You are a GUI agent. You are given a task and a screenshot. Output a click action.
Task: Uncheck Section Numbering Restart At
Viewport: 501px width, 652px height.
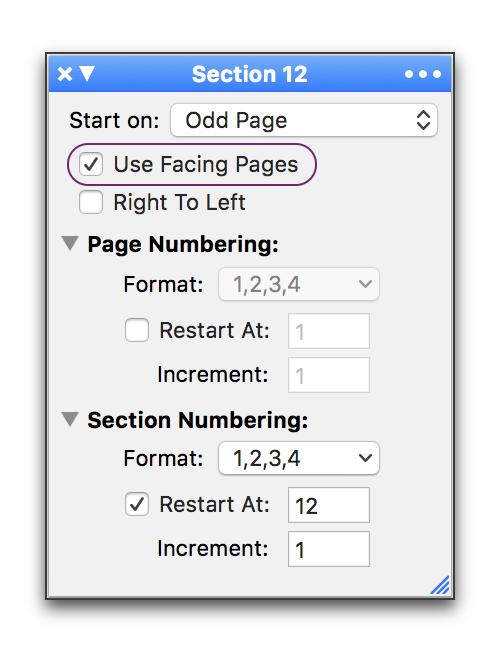click(x=137, y=504)
